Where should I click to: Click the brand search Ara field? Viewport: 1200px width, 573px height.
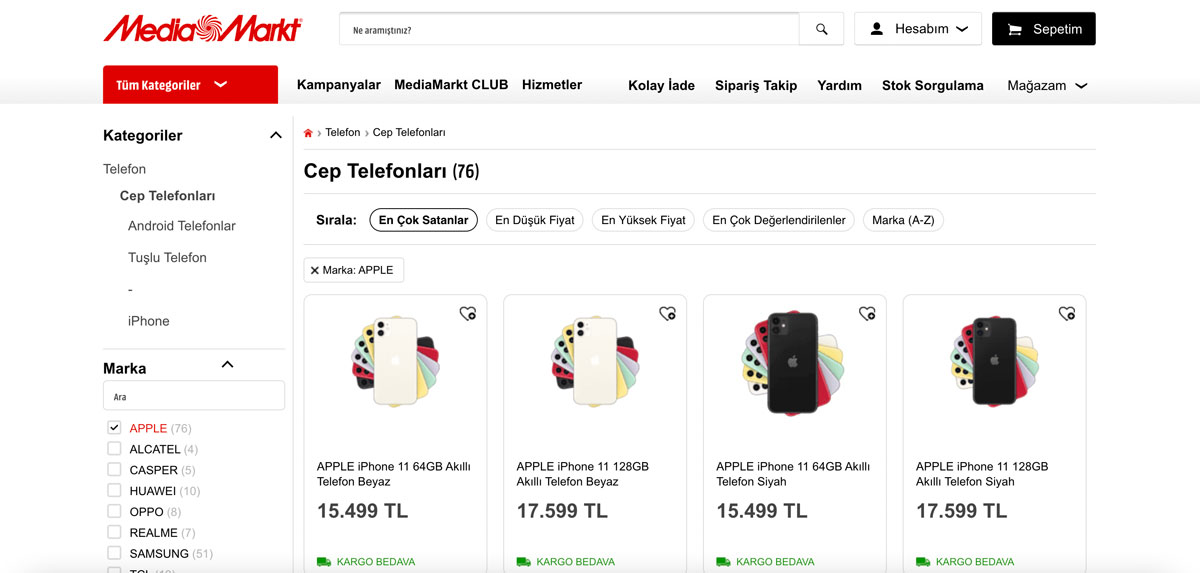194,396
